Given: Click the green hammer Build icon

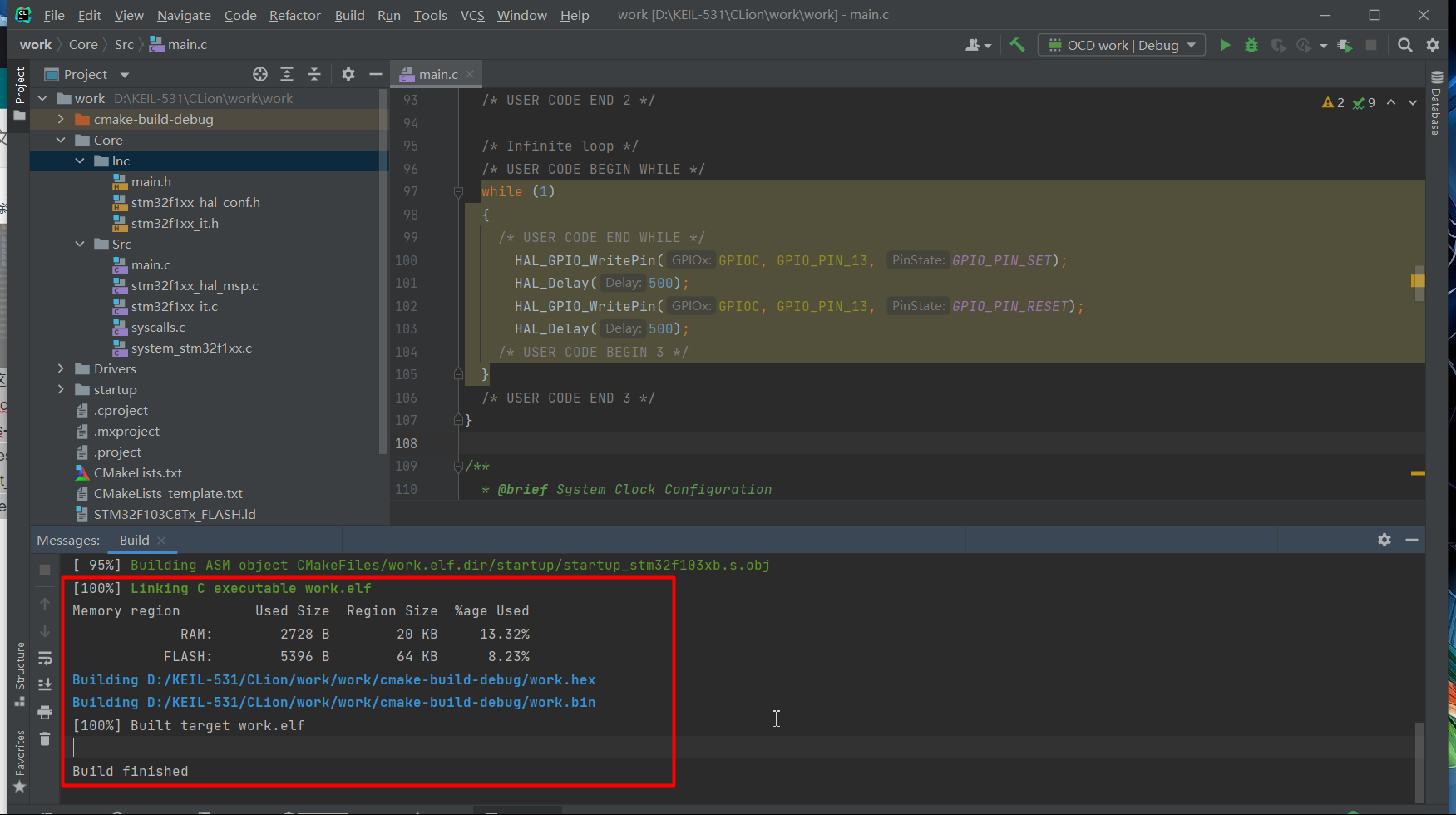Looking at the screenshot, I should 1017,45.
